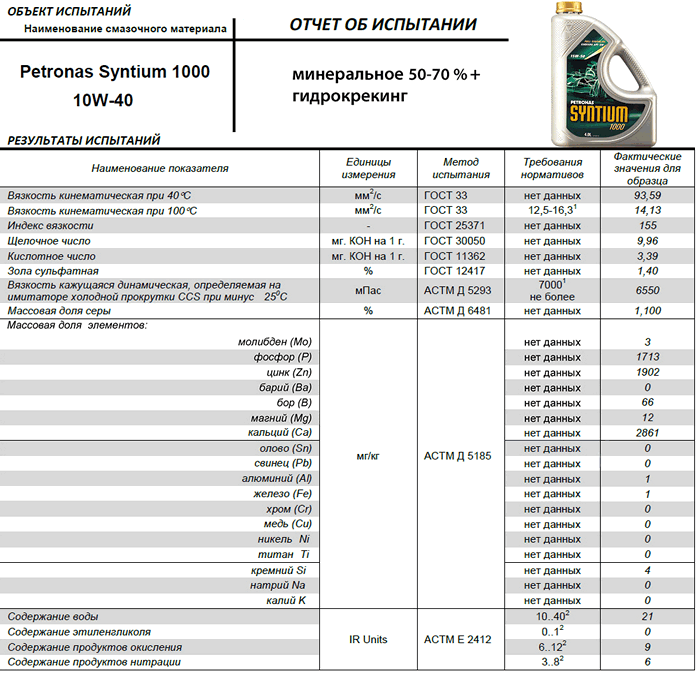Click element "бор (B)"
Image resolution: width=700 pixels, height=674 pixels.
tap(294, 403)
